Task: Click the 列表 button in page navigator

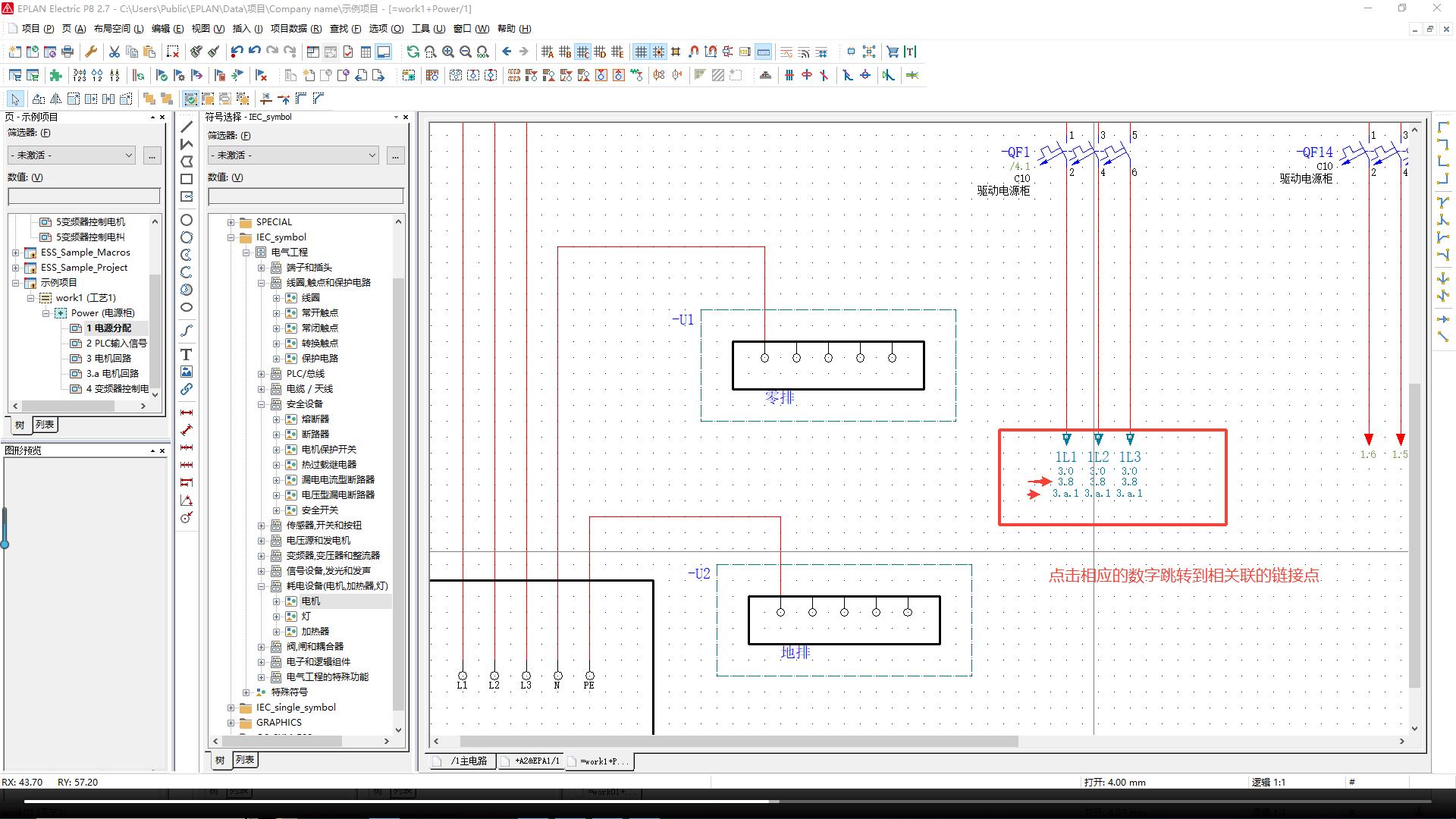Action: click(45, 425)
